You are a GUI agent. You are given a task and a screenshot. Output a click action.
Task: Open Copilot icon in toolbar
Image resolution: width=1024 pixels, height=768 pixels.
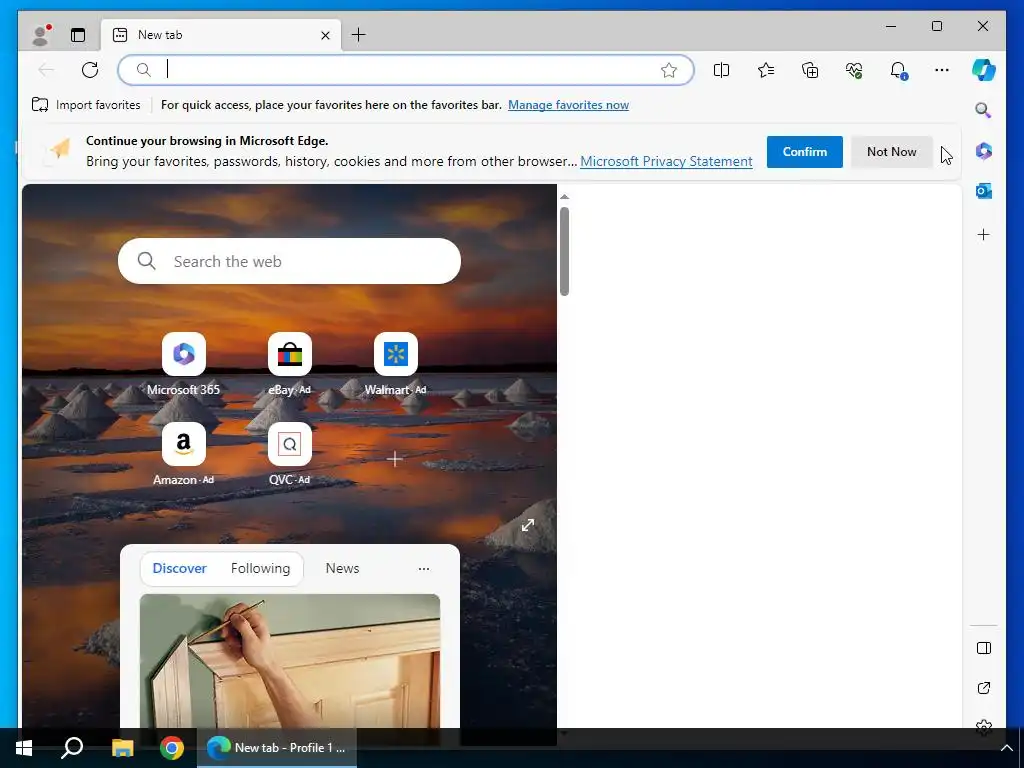pos(984,70)
